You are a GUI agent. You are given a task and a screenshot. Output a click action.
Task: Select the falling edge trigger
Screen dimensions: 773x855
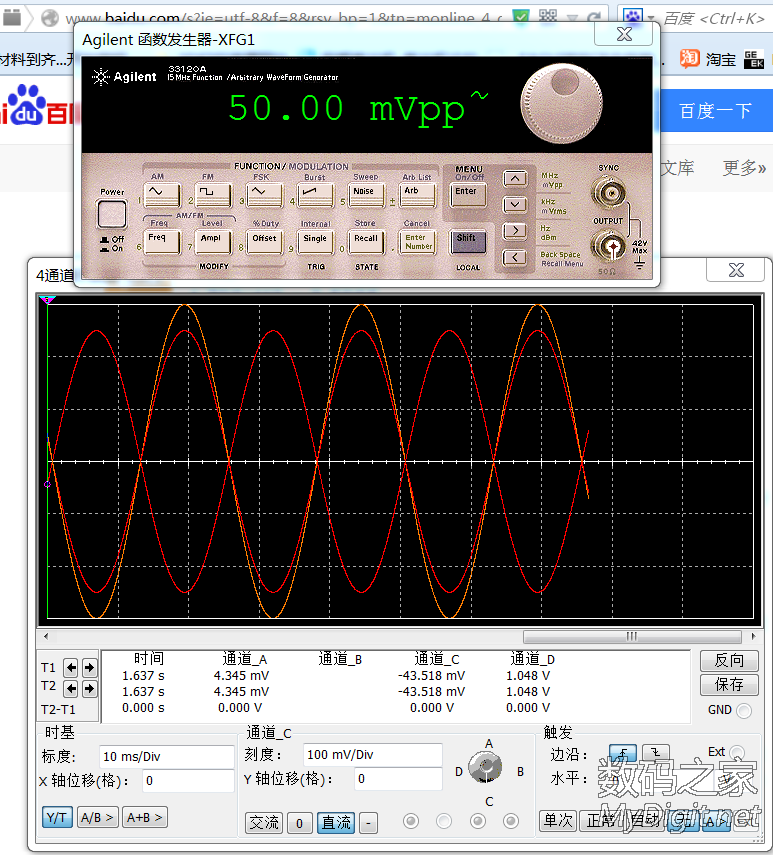[x=655, y=753]
